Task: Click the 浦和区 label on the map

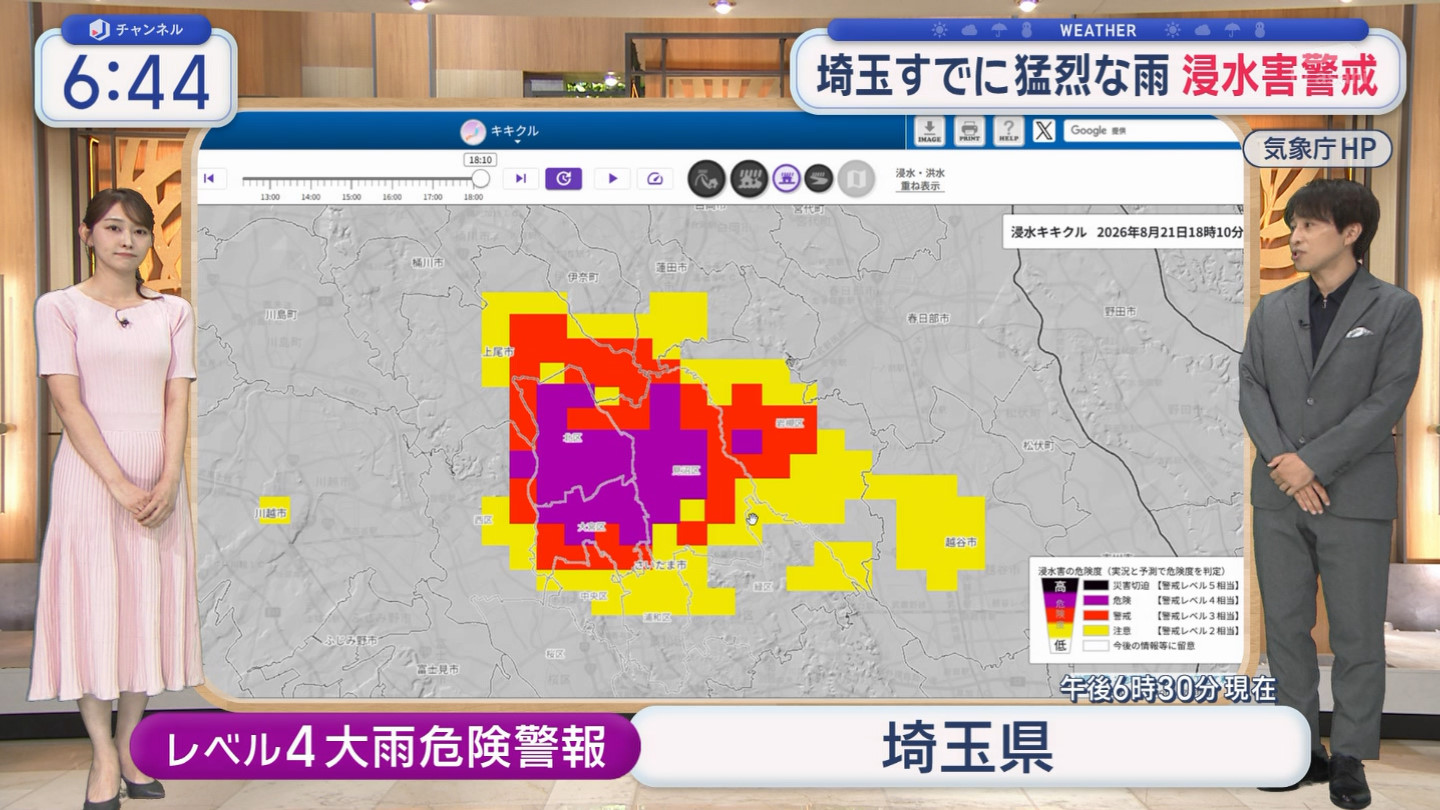Action: point(655,618)
